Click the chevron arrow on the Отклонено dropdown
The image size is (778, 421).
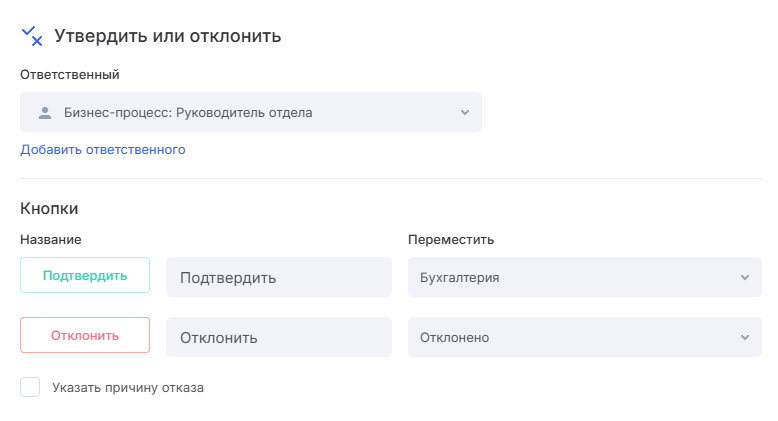[x=744, y=338]
